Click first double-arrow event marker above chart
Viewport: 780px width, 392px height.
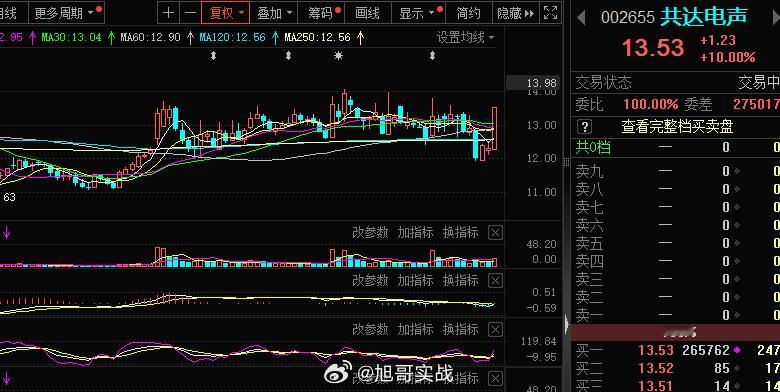[213, 56]
